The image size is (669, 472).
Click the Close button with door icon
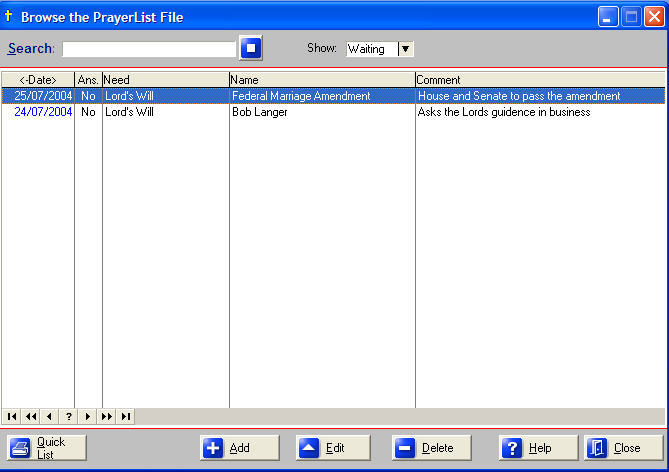(624, 448)
